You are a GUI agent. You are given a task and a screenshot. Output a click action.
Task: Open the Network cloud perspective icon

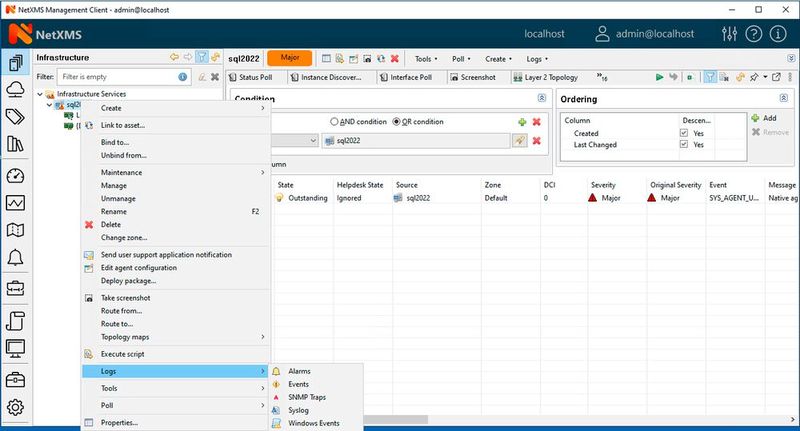(15, 90)
